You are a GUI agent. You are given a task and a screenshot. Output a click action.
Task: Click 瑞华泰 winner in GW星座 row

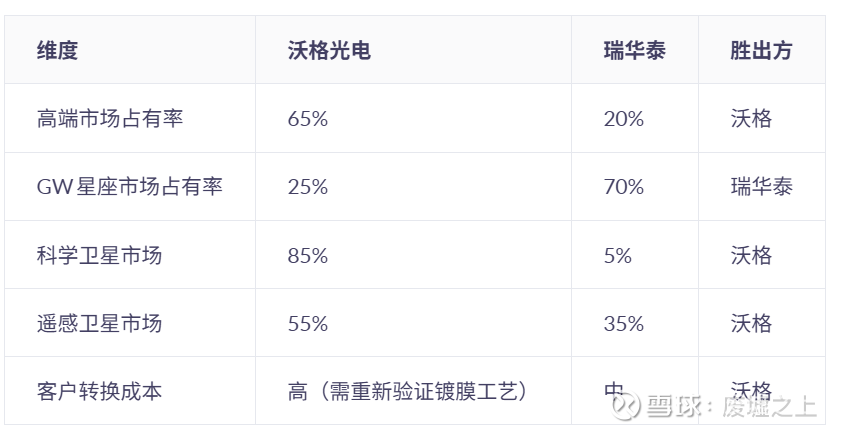(761, 187)
